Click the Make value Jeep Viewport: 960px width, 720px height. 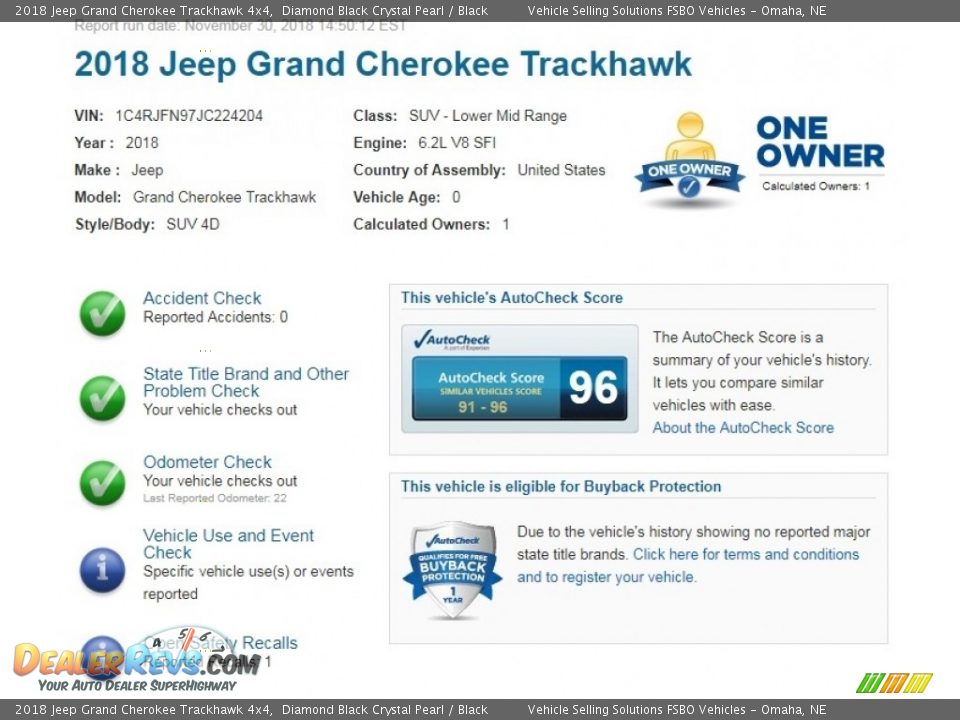click(147, 170)
